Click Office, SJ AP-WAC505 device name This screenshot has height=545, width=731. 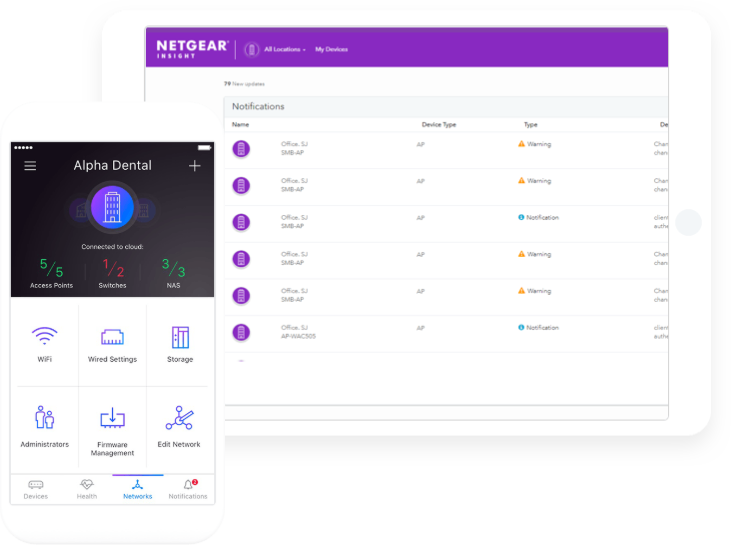click(298, 332)
